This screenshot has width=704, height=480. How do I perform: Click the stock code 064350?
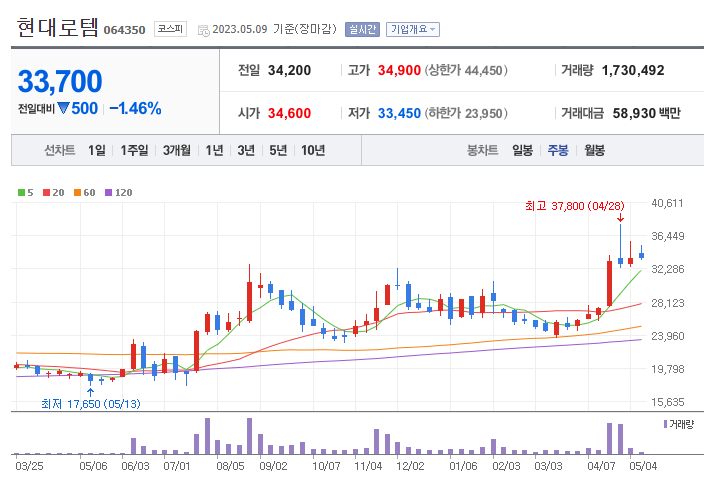click(124, 30)
